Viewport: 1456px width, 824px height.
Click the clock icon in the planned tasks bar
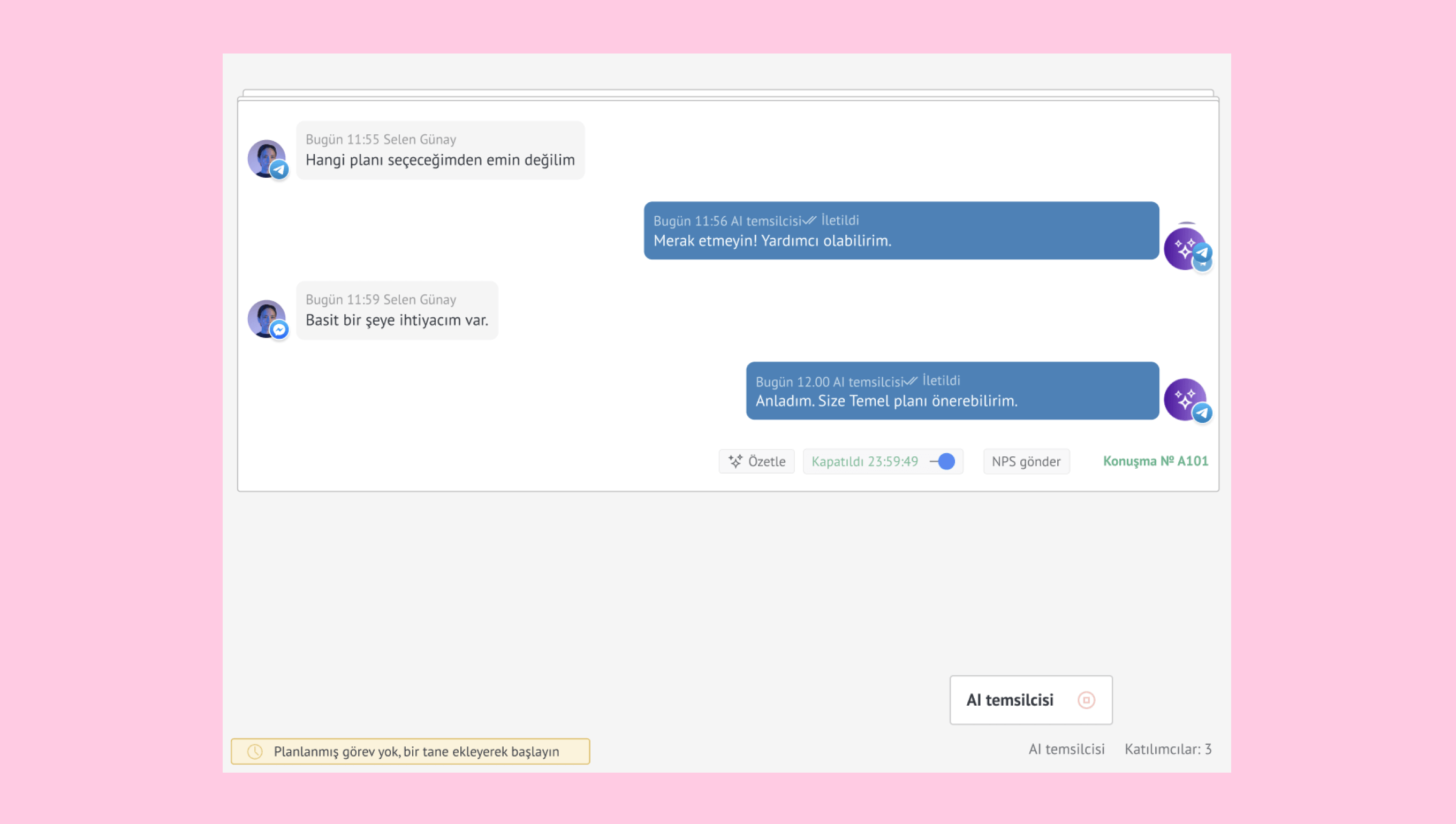[255, 752]
